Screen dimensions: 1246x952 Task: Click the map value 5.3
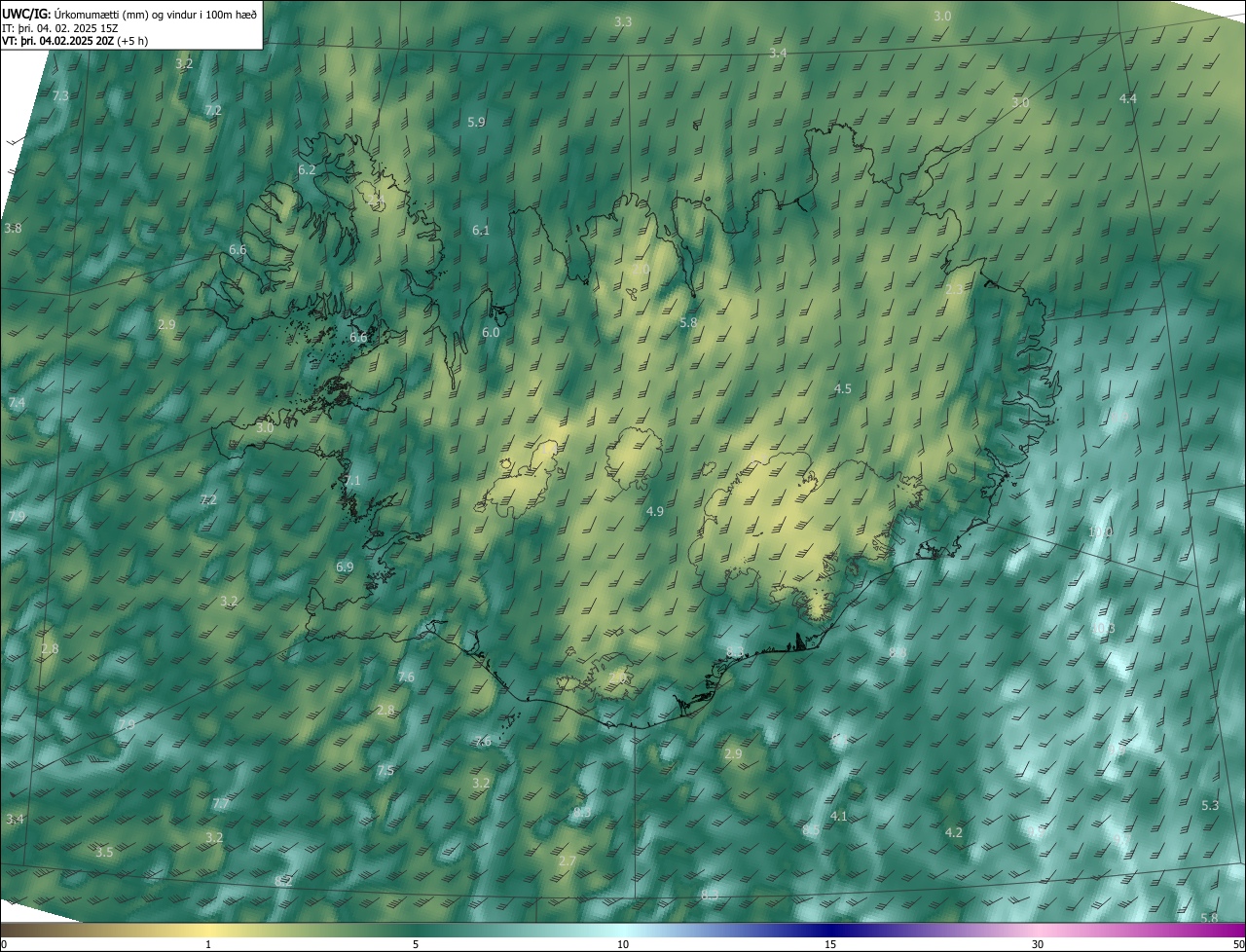tap(1210, 805)
